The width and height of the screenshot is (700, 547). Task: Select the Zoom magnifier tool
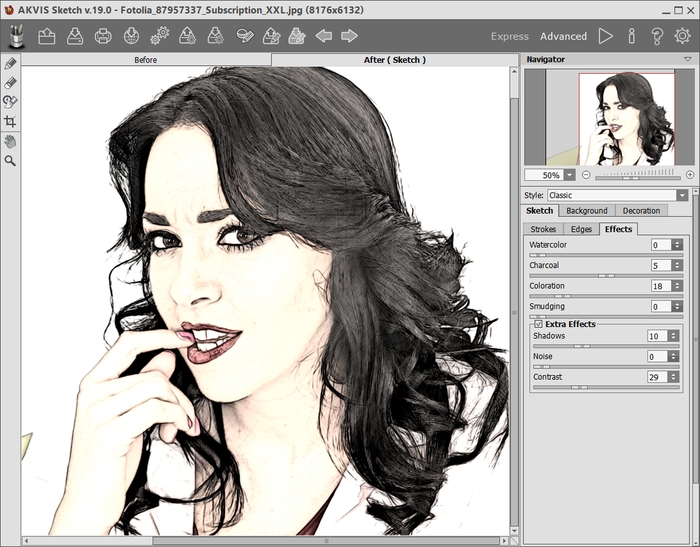(x=11, y=160)
